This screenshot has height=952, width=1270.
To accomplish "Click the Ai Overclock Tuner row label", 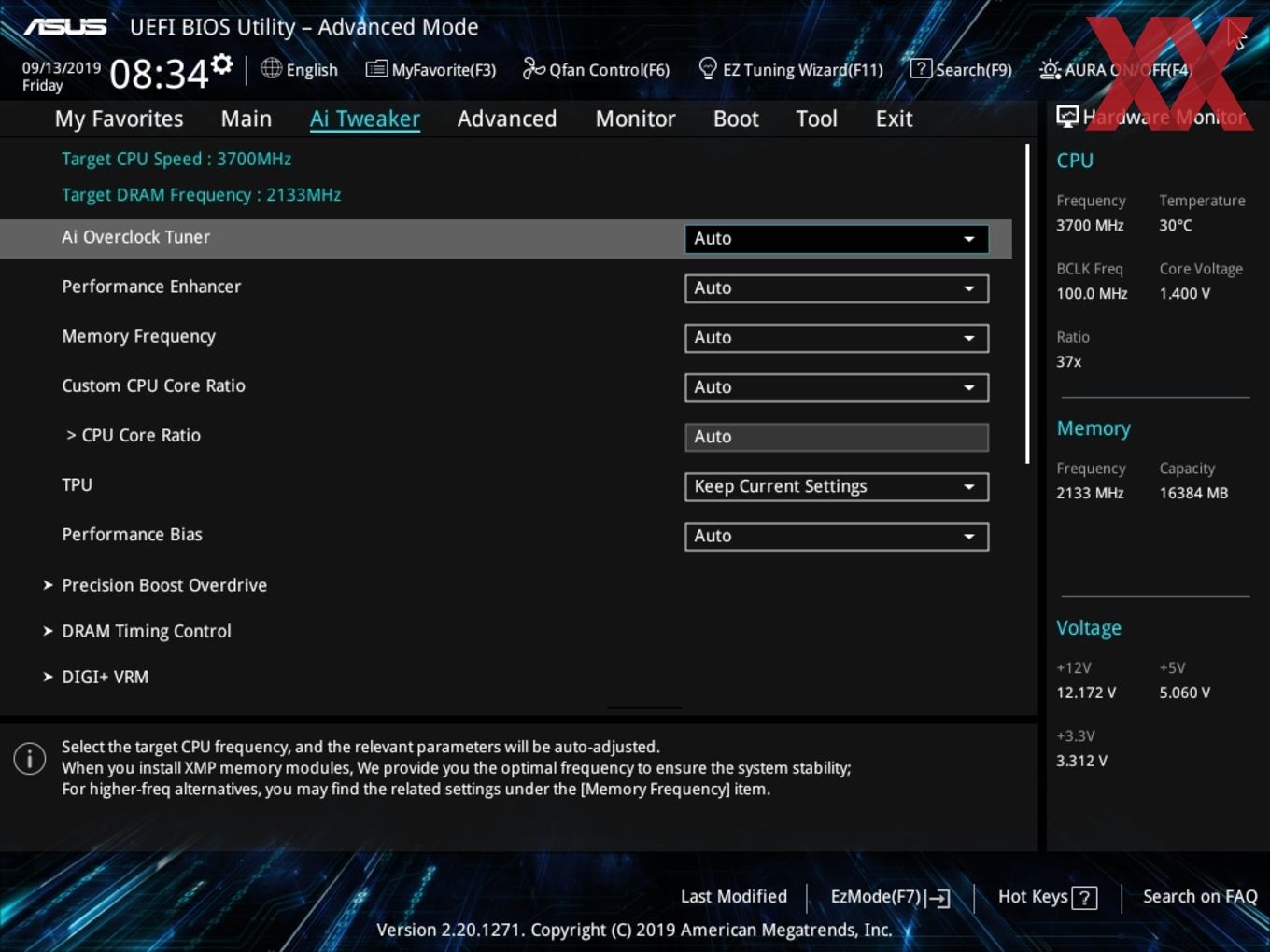I will coord(136,237).
